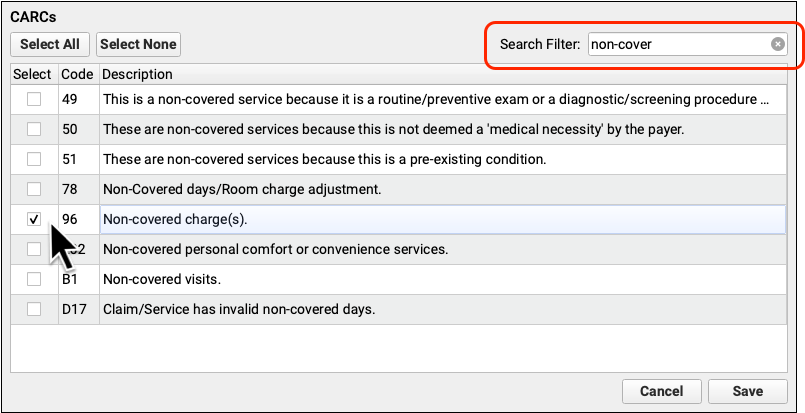Toggle checkbox for code D17

pos(34,309)
